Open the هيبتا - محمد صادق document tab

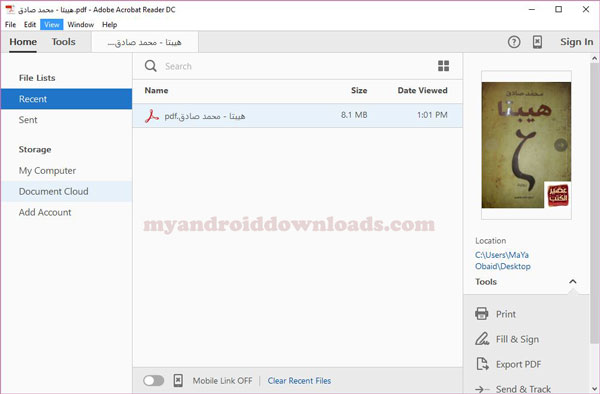[145, 42]
